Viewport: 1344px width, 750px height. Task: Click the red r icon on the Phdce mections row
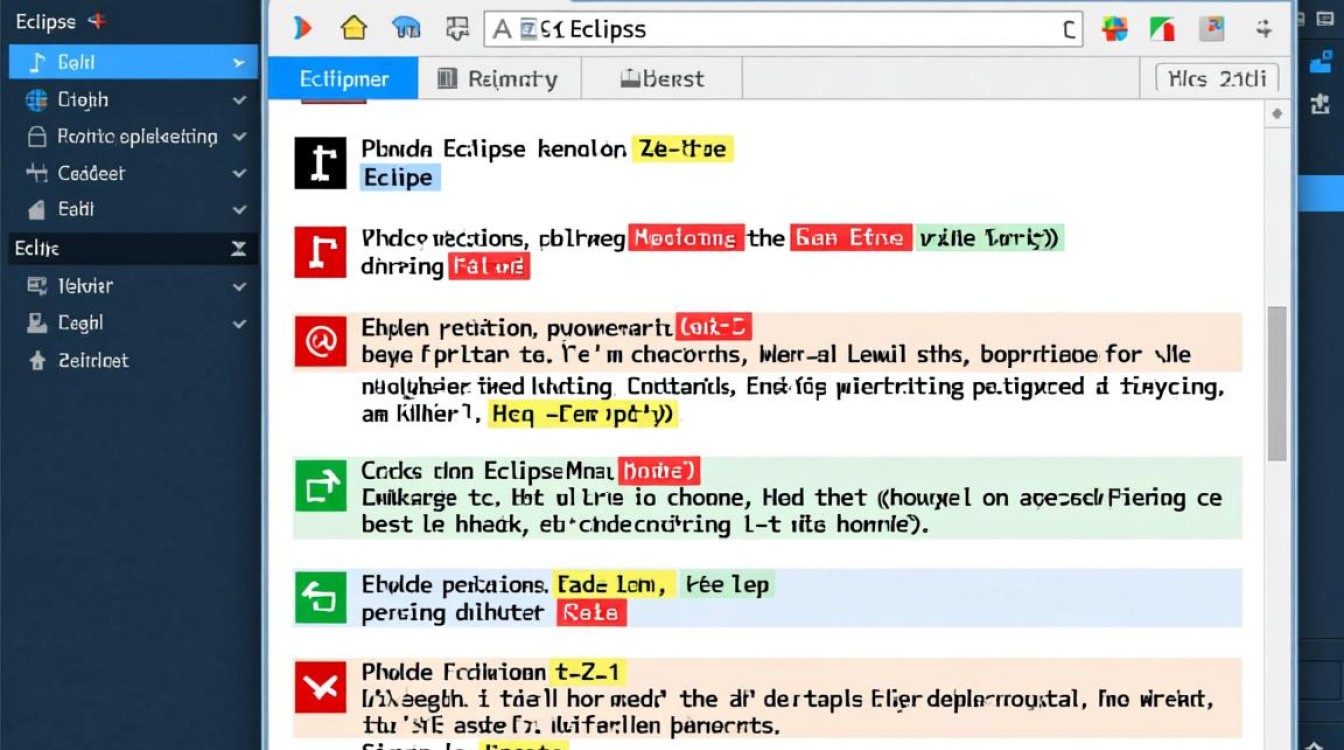(x=320, y=252)
